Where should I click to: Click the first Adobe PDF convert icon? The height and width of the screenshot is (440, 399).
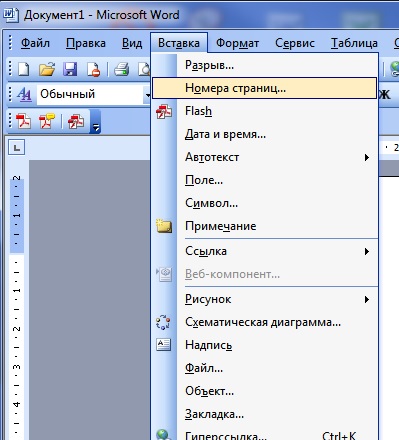click(24, 121)
